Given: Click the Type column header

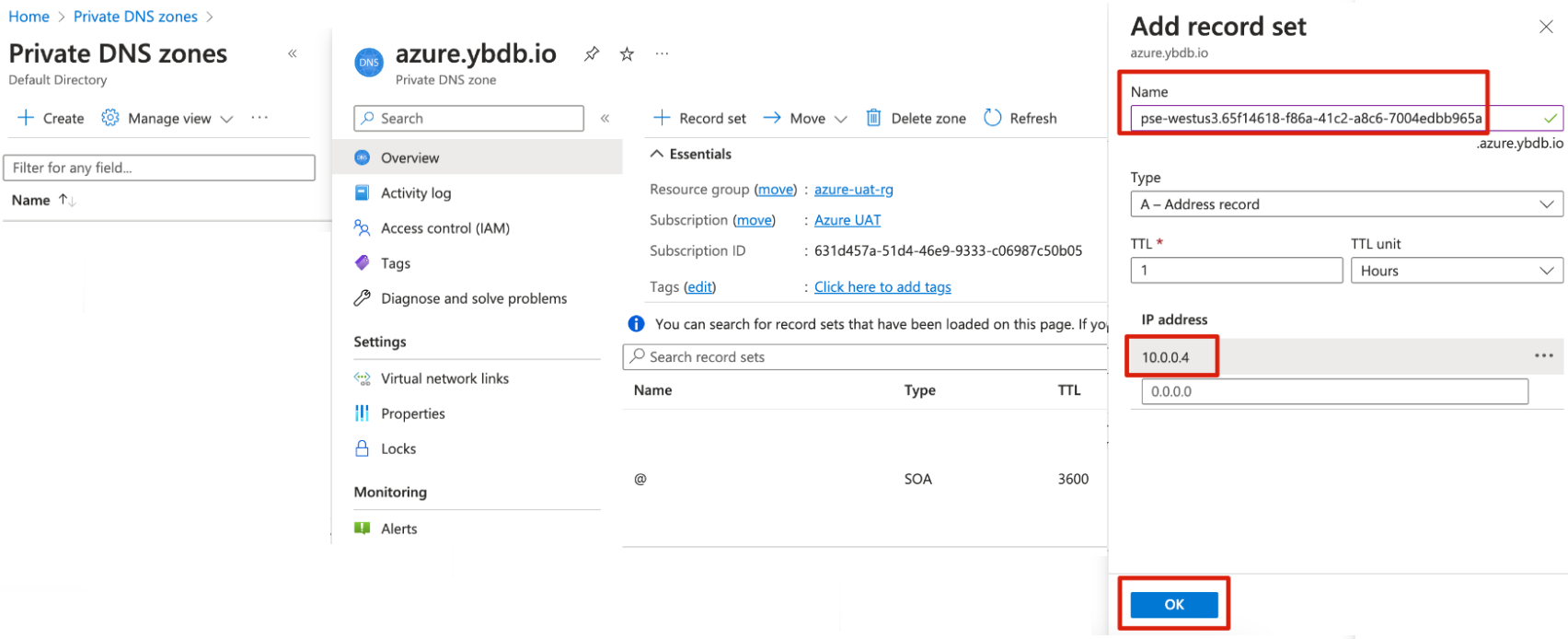Looking at the screenshot, I should pyautogui.click(x=920, y=390).
